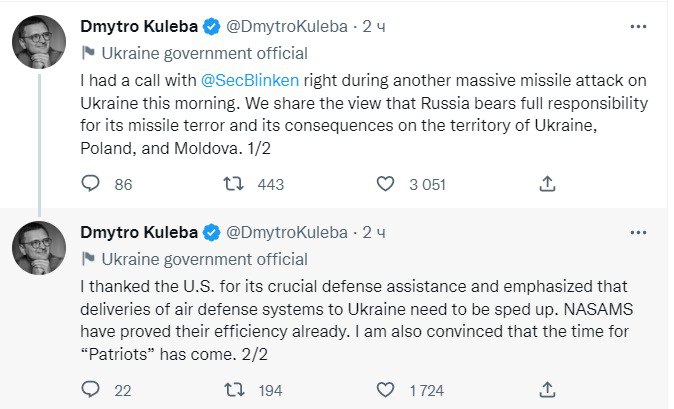Reply to the first tweet about the Blinken call

click(x=91, y=184)
